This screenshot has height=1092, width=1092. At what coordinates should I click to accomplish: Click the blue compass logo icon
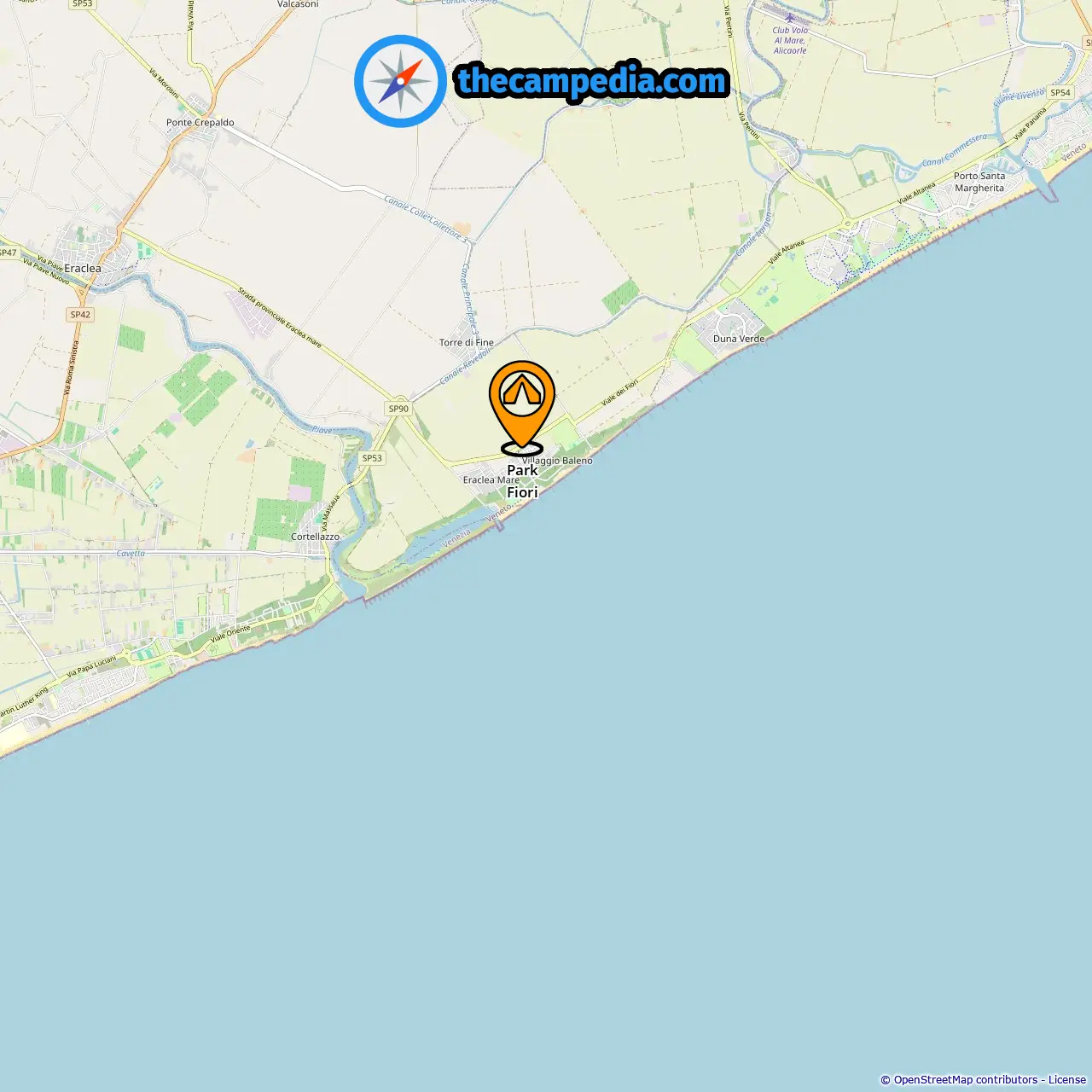(400, 81)
